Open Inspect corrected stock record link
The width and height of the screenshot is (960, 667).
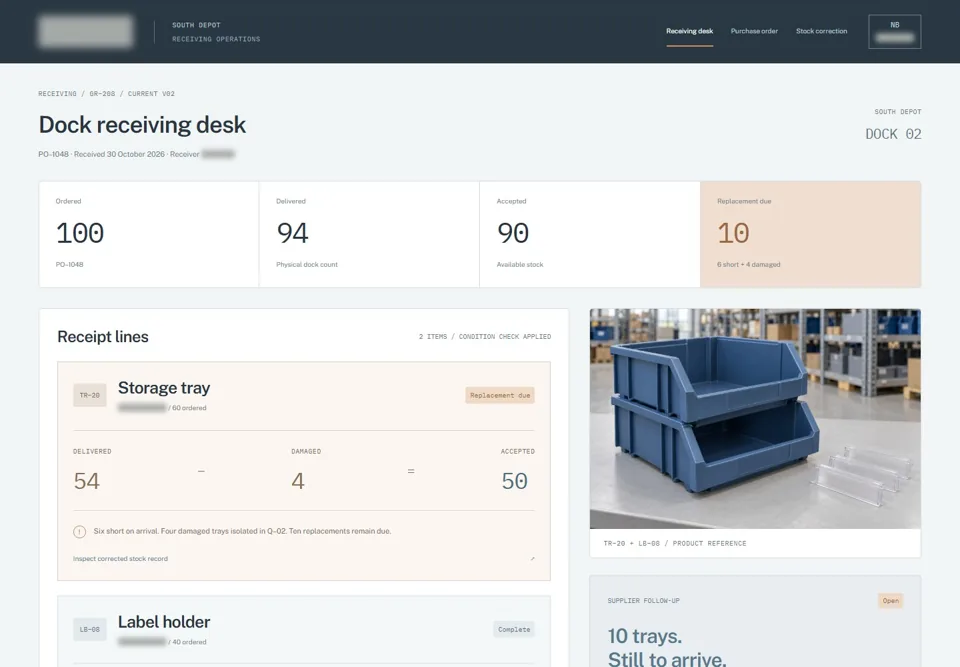[120, 559]
